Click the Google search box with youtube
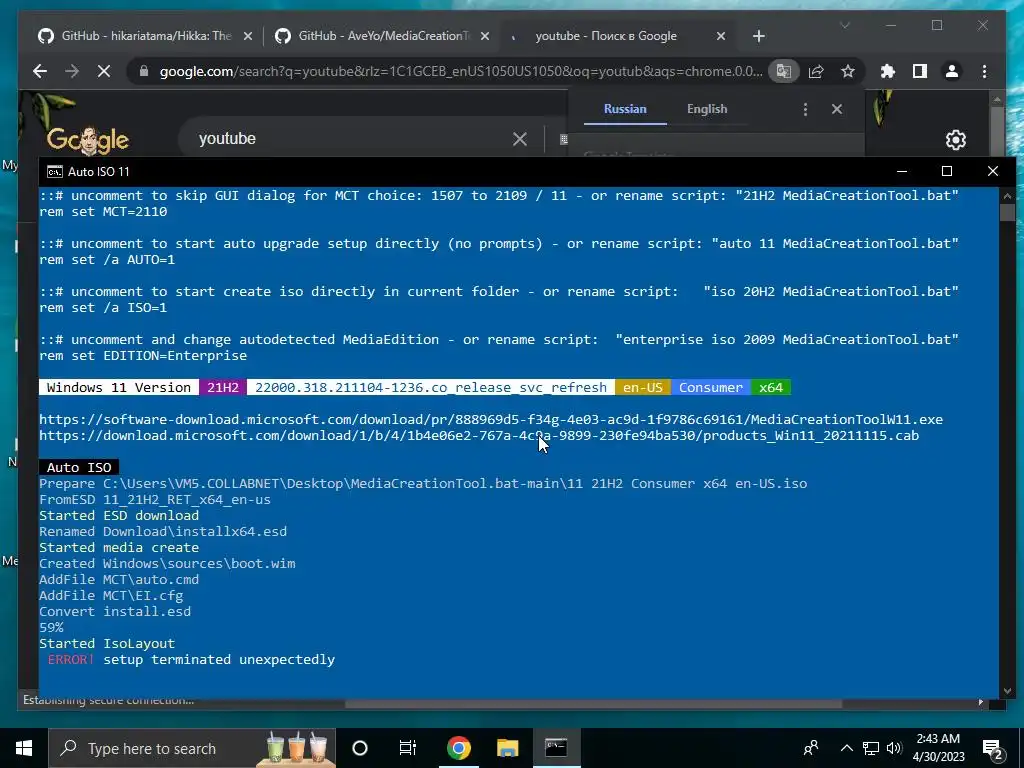 pos(353,138)
